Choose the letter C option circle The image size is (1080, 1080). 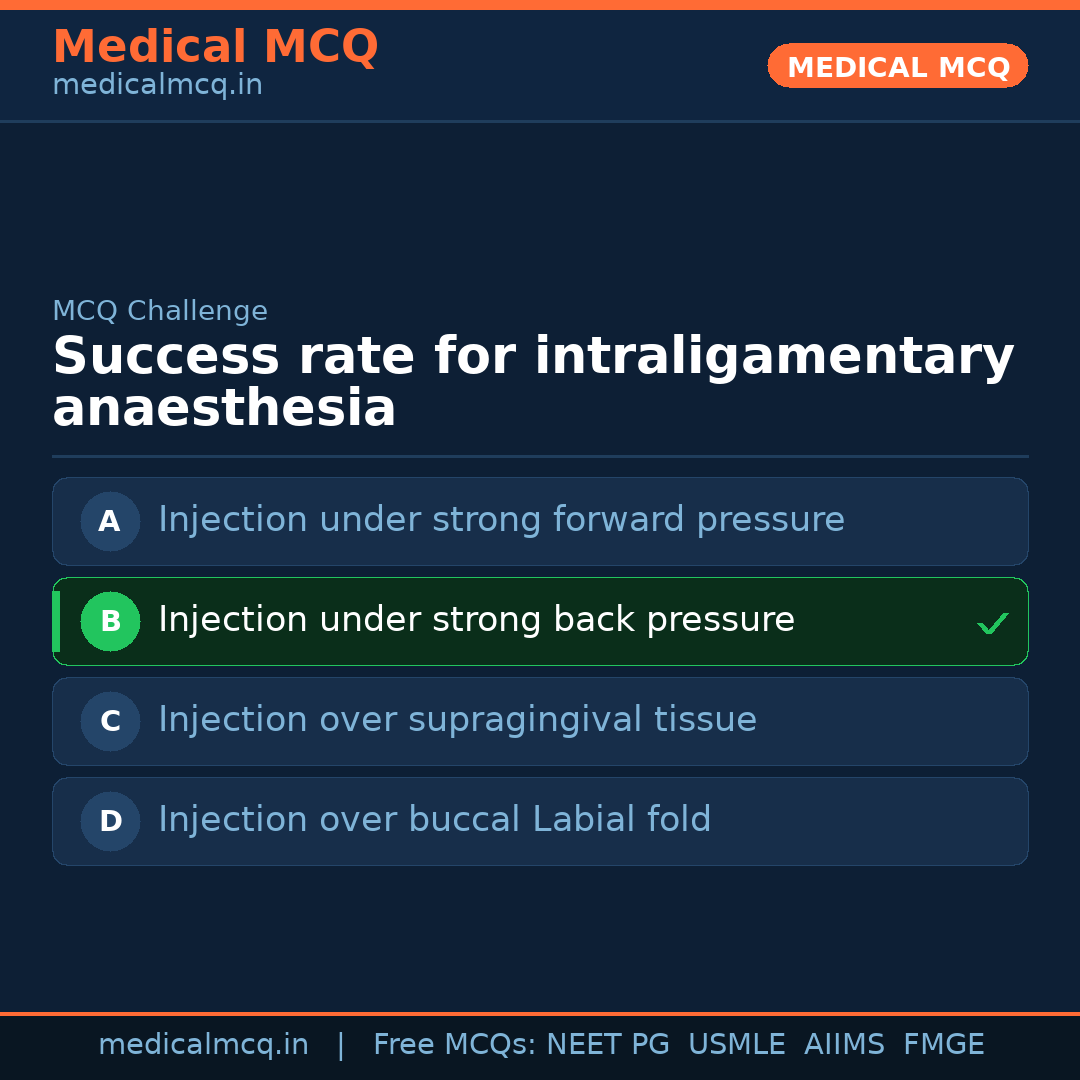pyautogui.click(x=110, y=721)
